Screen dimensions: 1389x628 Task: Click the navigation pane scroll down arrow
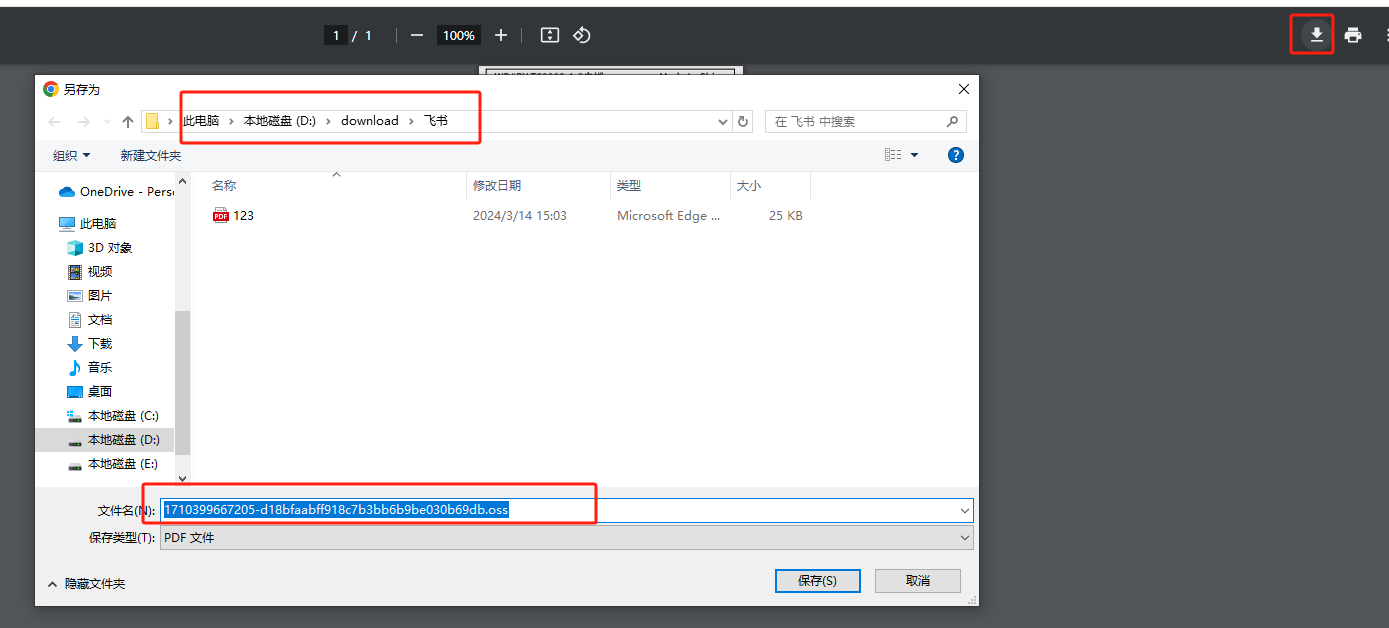pyautogui.click(x=182, y=478)
